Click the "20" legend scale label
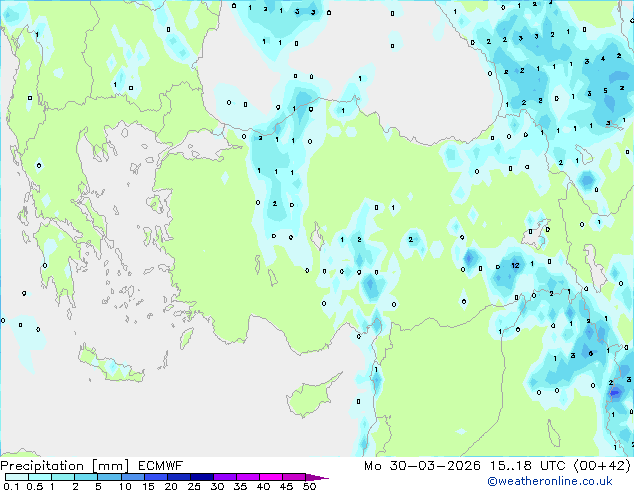Image resolution: width=634 pixels, height=490 pixels. [171, 486]
